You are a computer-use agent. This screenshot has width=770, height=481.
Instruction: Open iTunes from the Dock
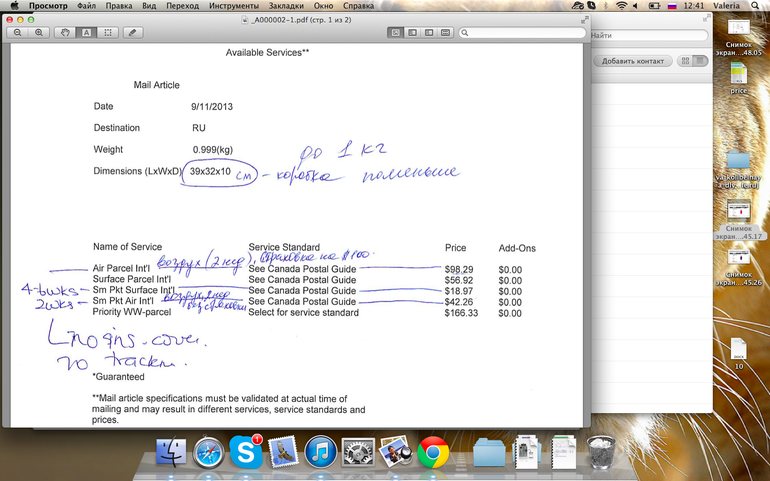pos(320,453)
